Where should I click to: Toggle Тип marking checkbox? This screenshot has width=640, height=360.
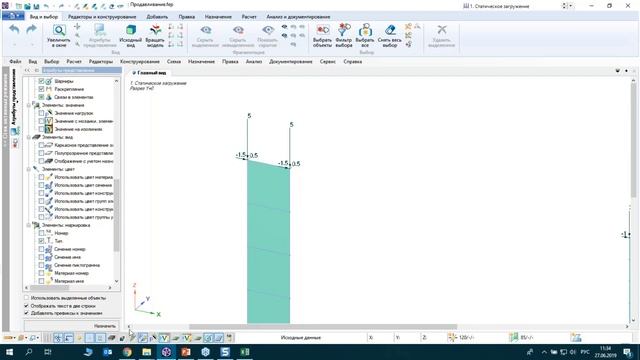41,241
